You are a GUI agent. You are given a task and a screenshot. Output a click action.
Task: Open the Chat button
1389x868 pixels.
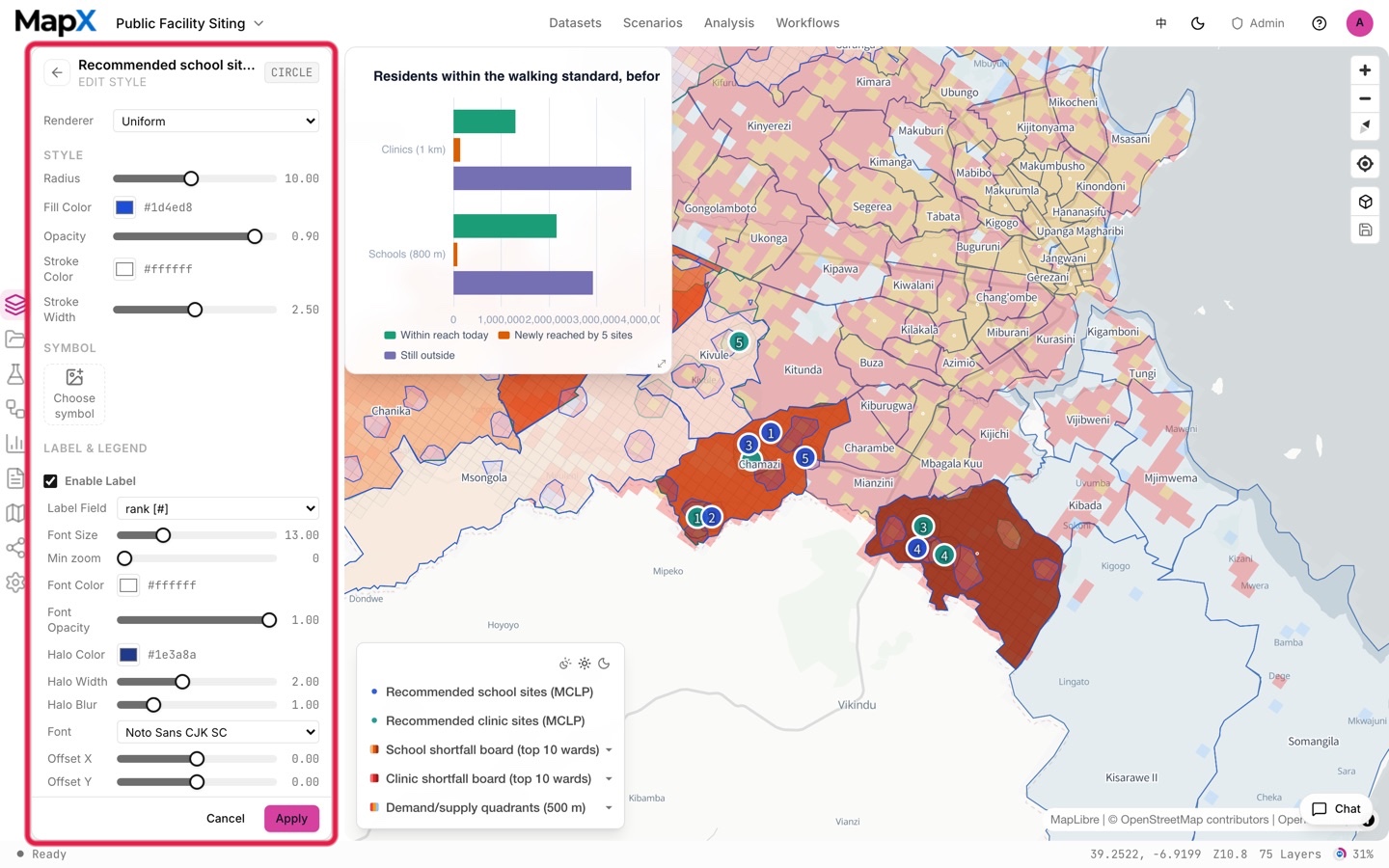(1336, 809)
